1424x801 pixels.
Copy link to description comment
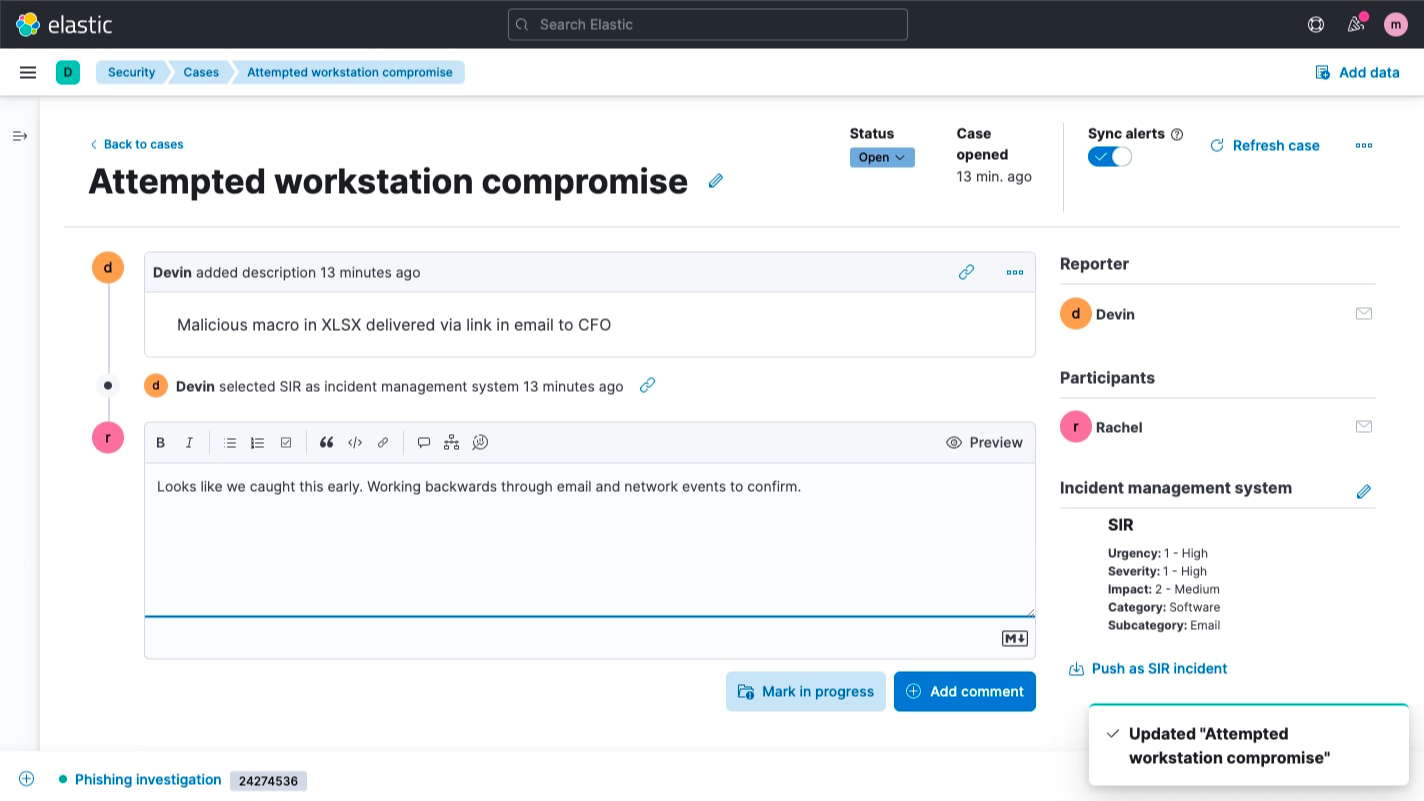click(x=966, y=272)
